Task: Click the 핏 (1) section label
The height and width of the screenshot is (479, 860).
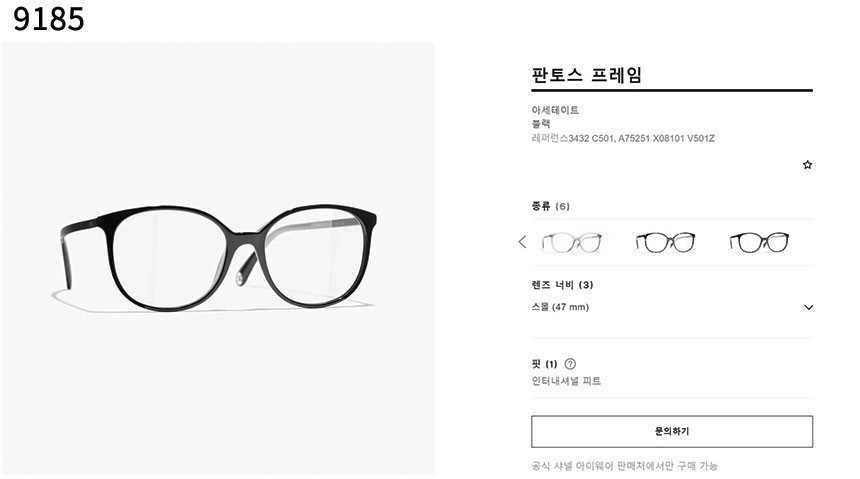Action: click(544, 364)
